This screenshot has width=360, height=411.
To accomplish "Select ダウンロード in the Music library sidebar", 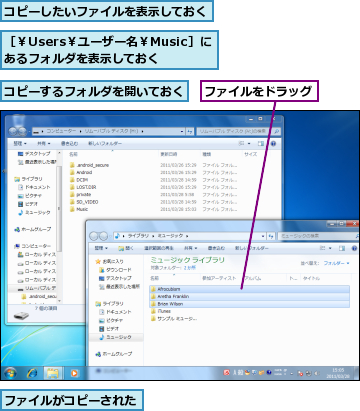I will [115, 270].
